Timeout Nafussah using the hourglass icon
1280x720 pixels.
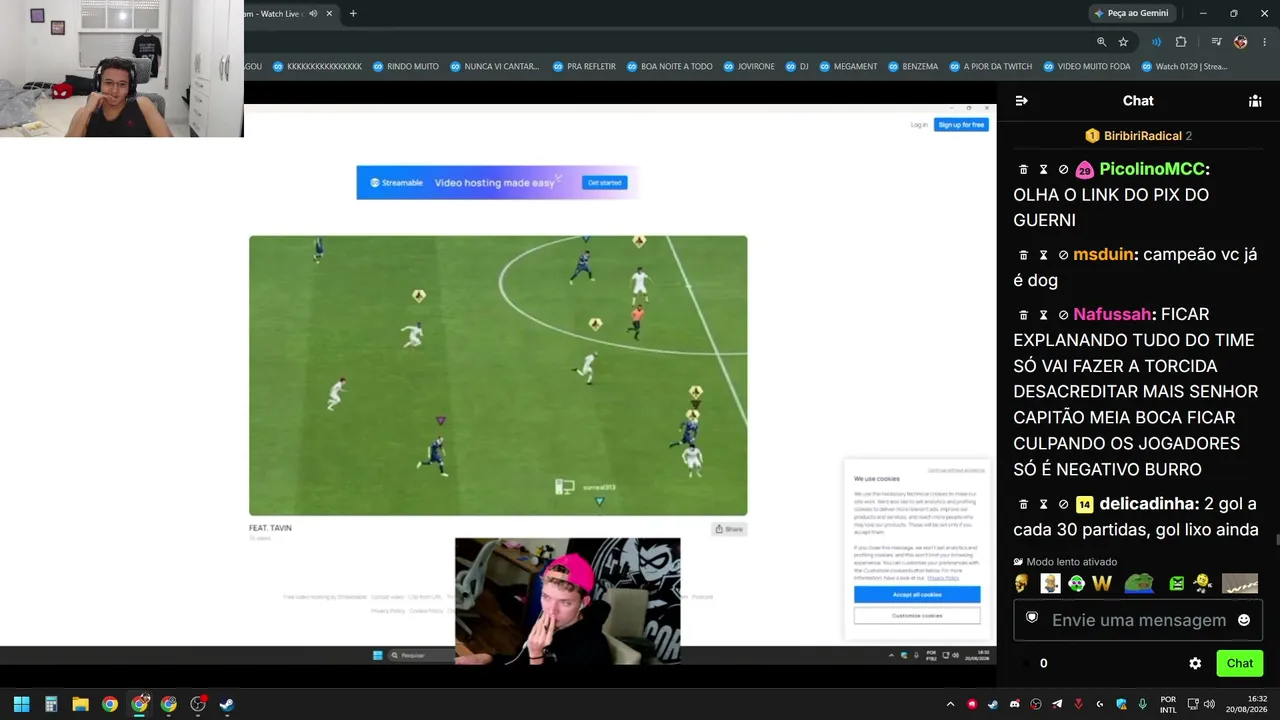[x=1043, y=315]
